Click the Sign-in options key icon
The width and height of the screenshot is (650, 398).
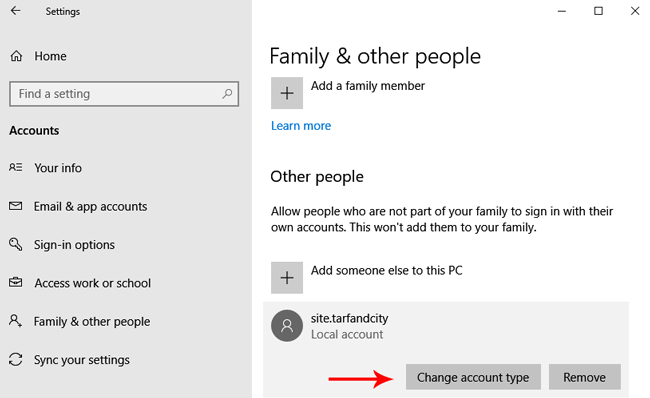(16, 244)
